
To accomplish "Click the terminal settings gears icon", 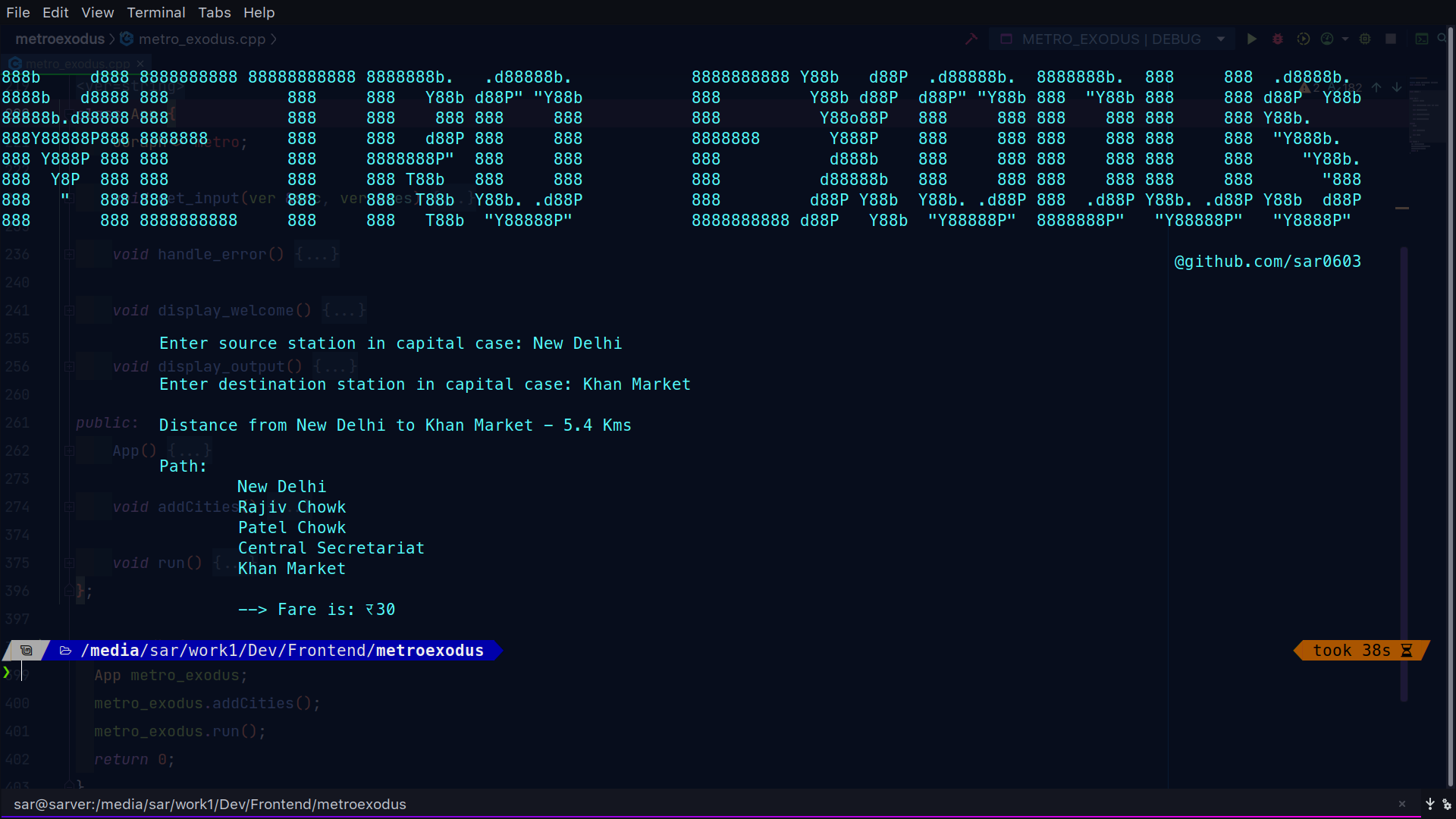I will pyautogui.click(x=1447, y=804).
